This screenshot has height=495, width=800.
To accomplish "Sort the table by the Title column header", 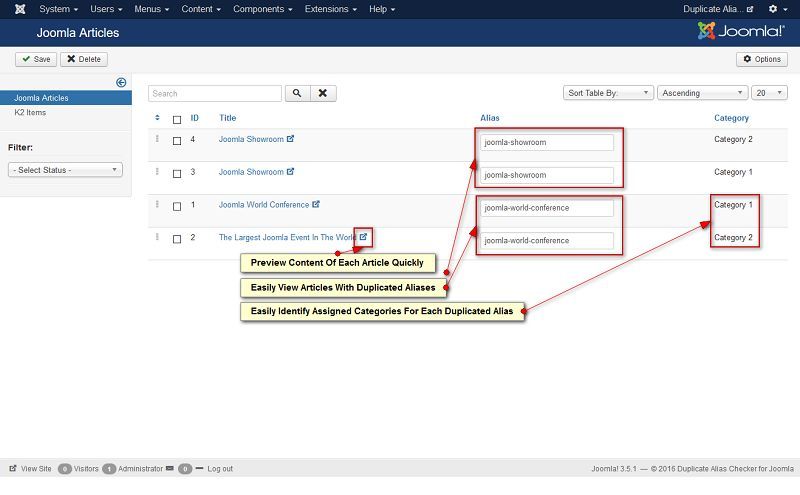I will [x=228, y=118].
